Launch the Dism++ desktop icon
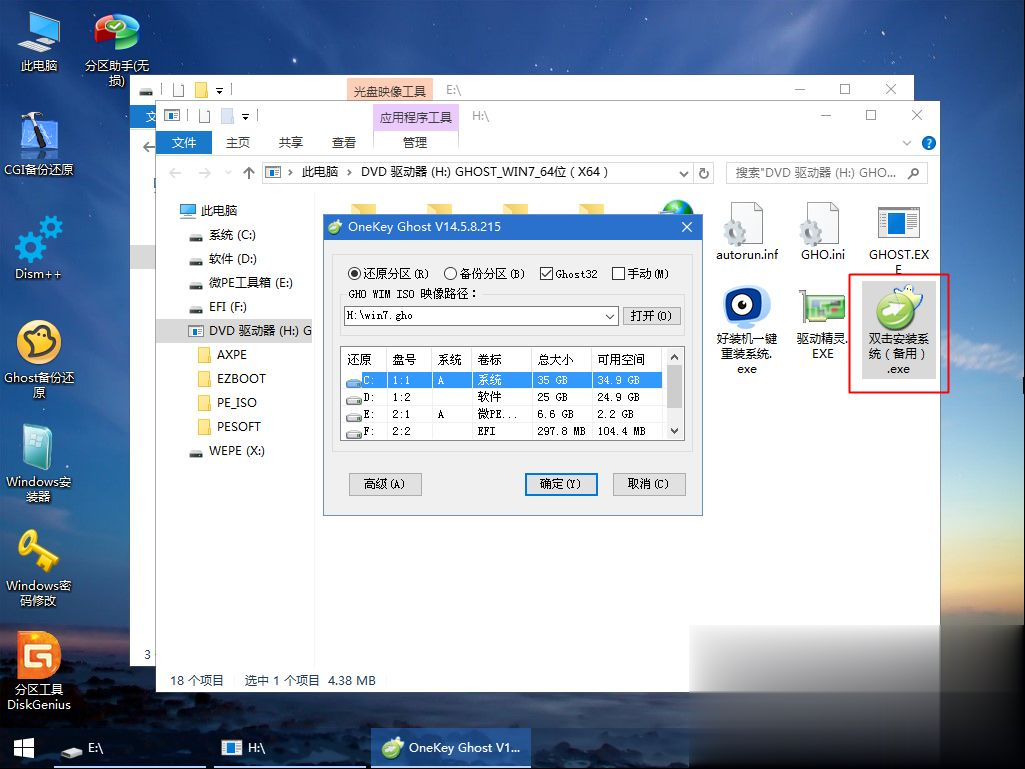The image size is (1025, 769). pyautogui.click(x=39, y=248)
